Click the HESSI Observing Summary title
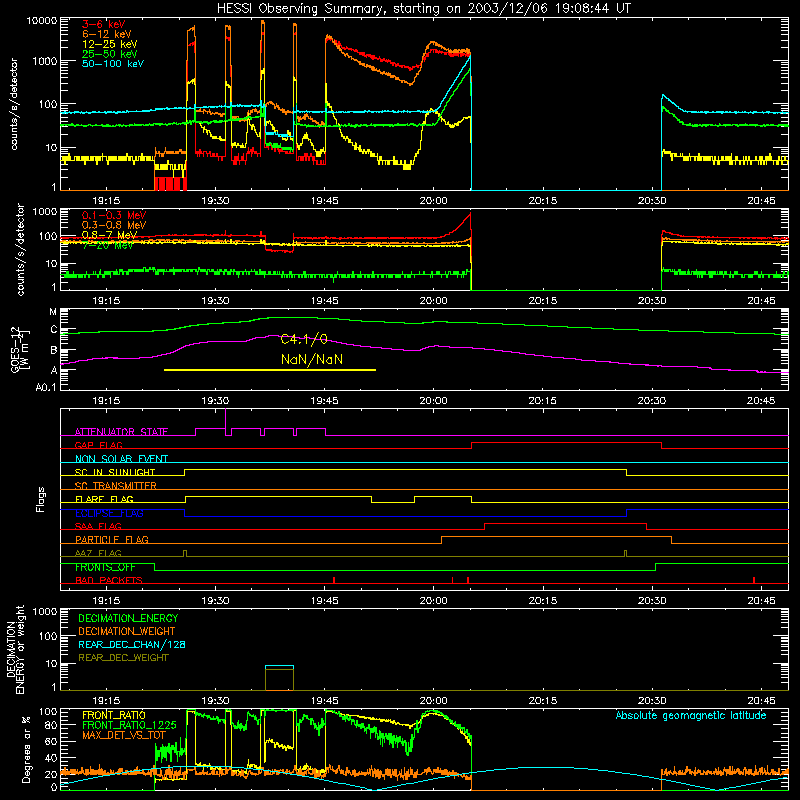 coord(424,9)
